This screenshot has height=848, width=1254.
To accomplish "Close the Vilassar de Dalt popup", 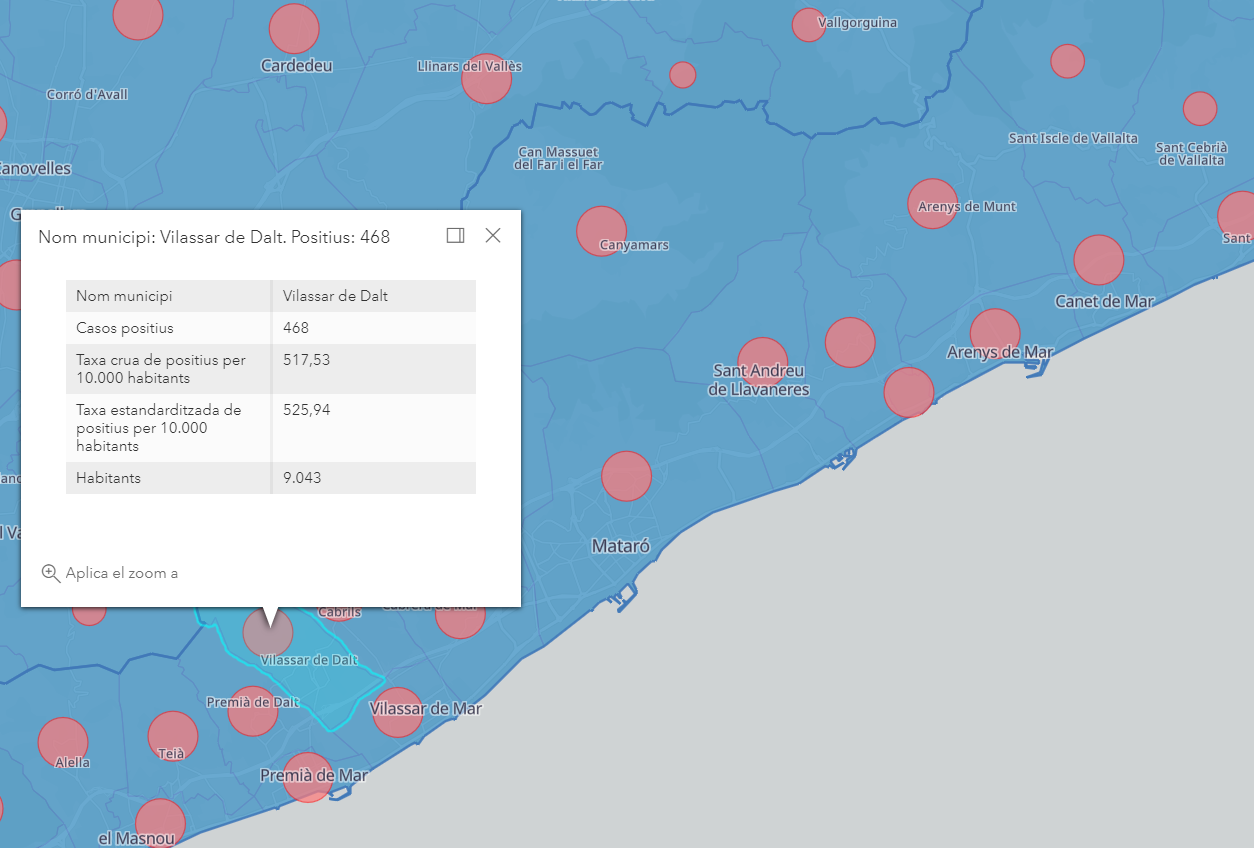I will coord(493,235).
